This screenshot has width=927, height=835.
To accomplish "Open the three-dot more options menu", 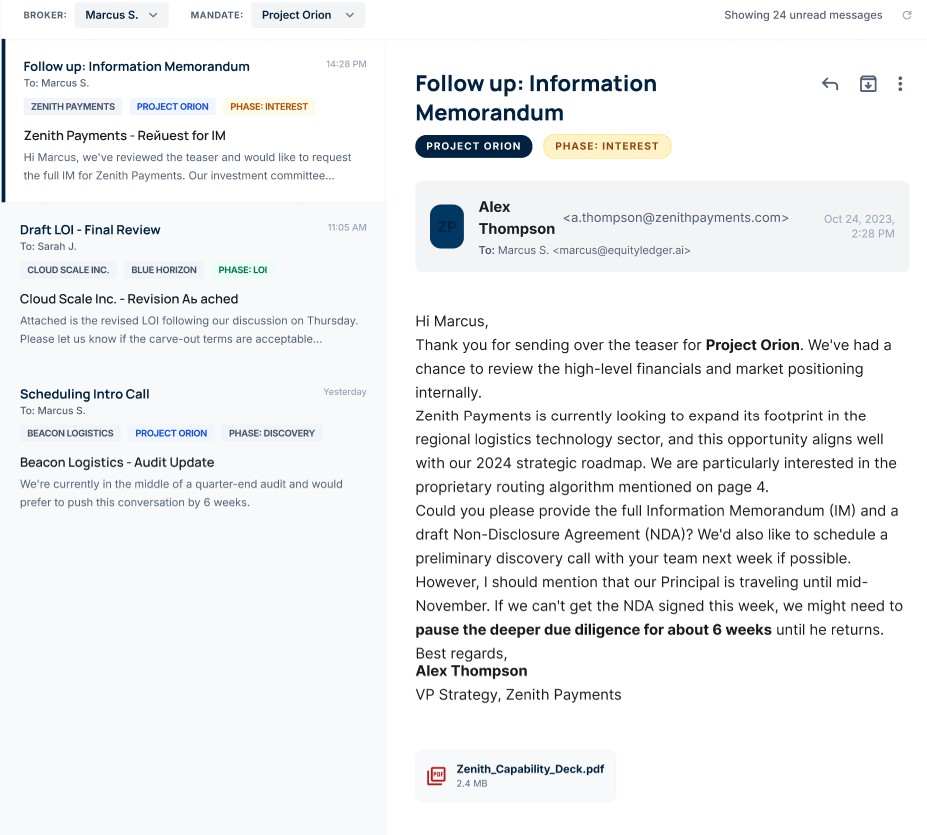I will pyautogui.click(x=900, y=84).
